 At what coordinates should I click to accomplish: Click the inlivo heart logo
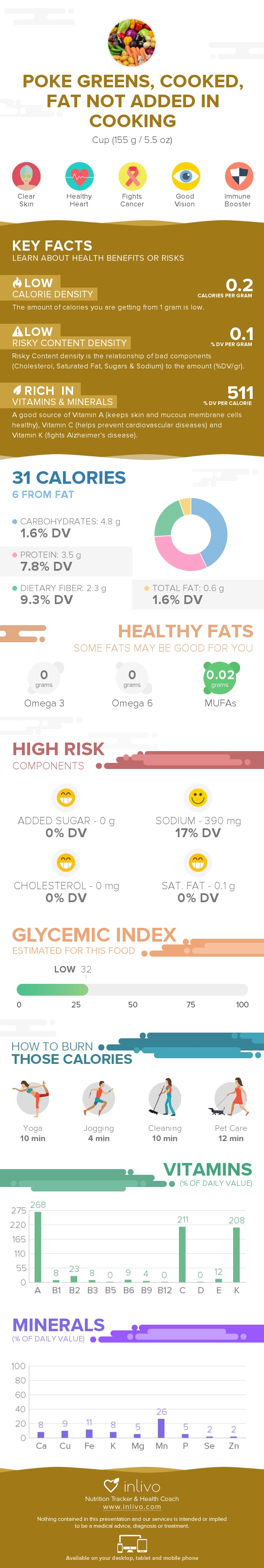click(111, 1485)
